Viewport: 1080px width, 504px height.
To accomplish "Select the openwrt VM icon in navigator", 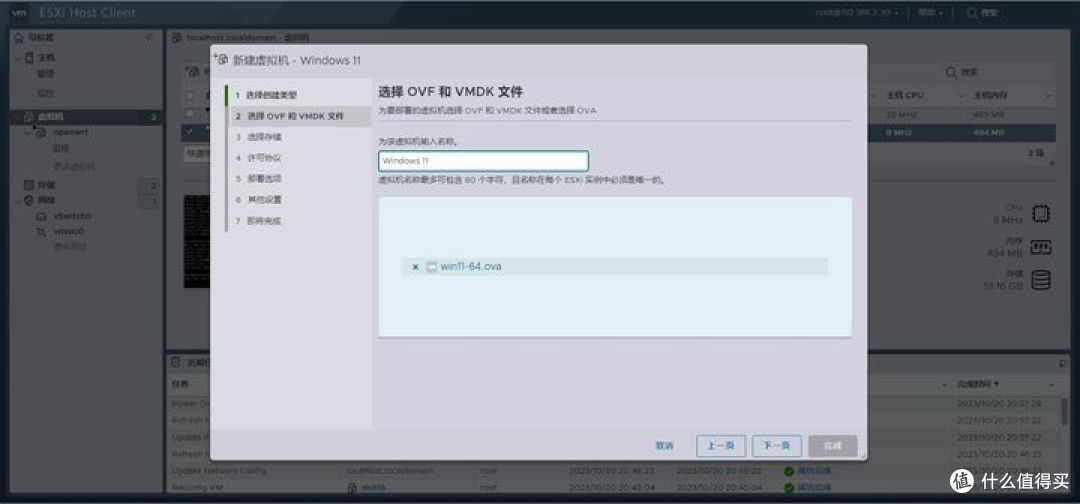I will [x=41, y=132].
